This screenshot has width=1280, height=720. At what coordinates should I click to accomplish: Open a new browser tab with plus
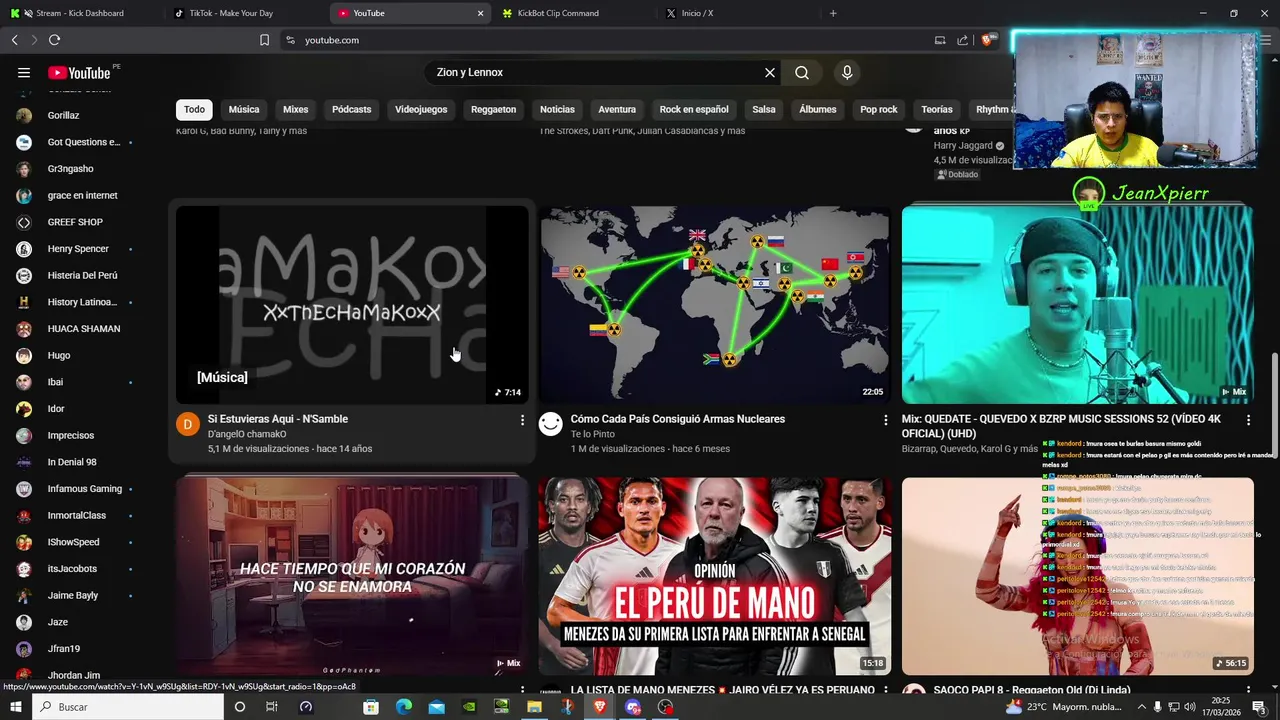[833, 13]
